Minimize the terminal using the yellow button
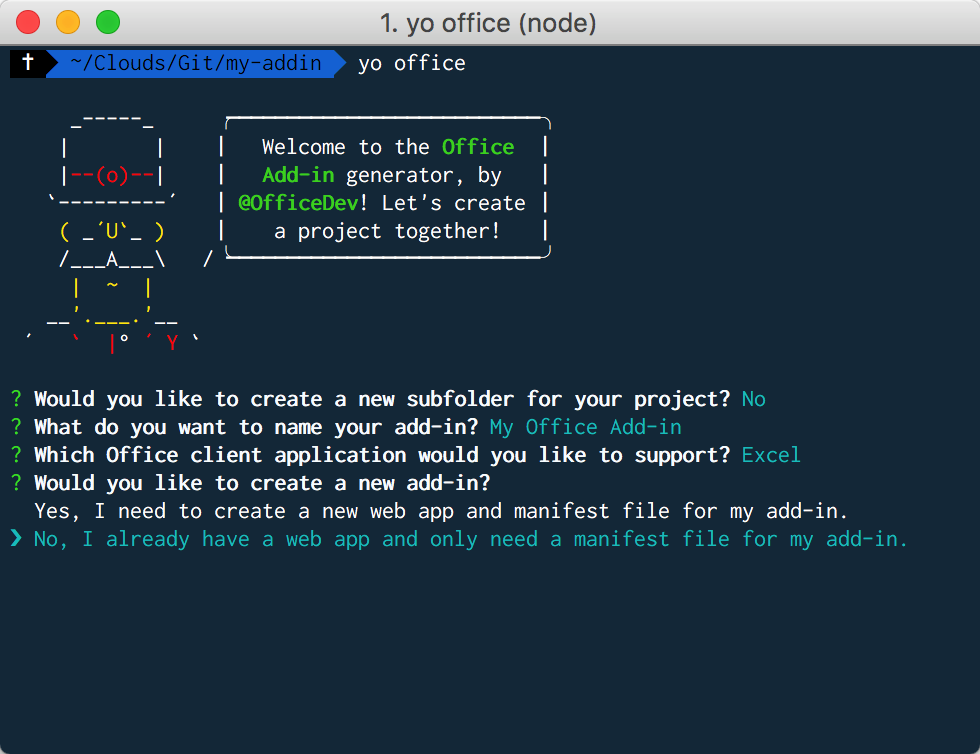This screenshot has width=980, height=754. (68, 21)
